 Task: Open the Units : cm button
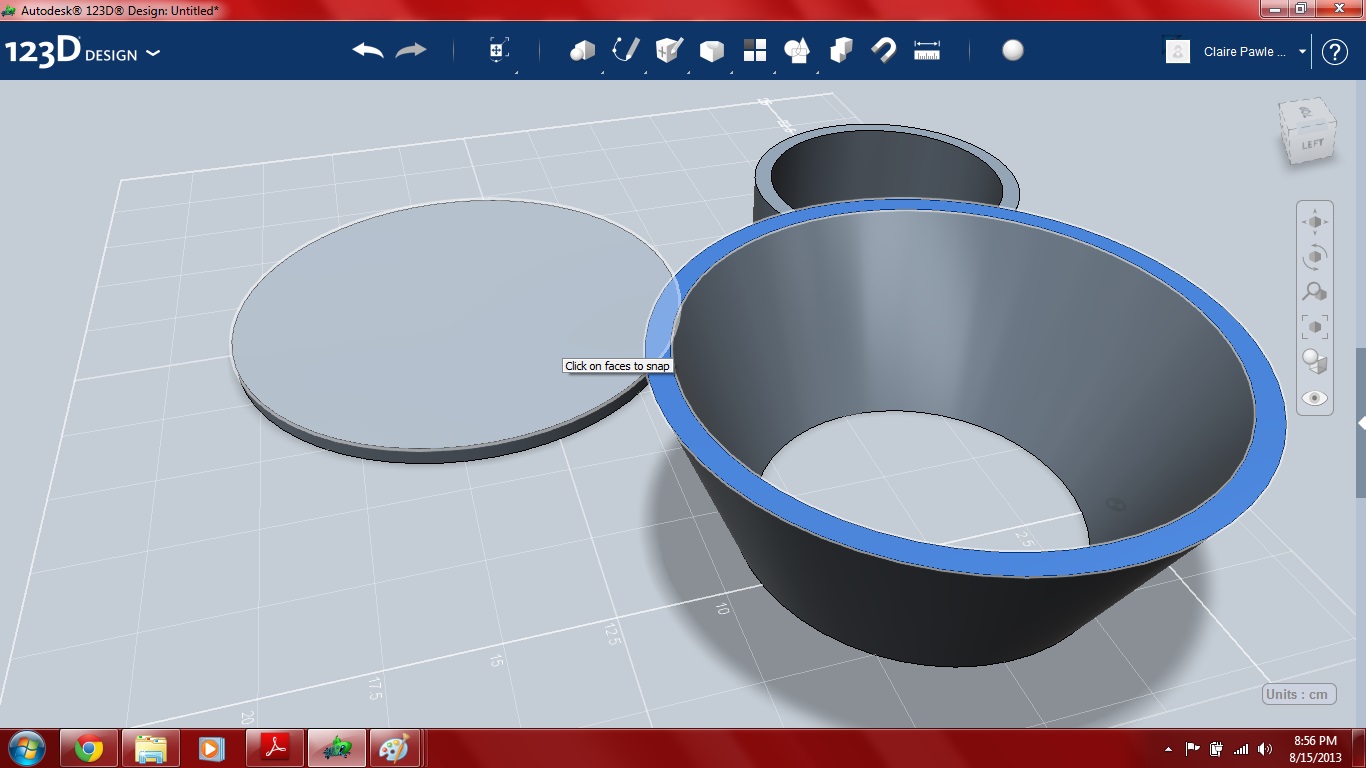coord(1299,694)
